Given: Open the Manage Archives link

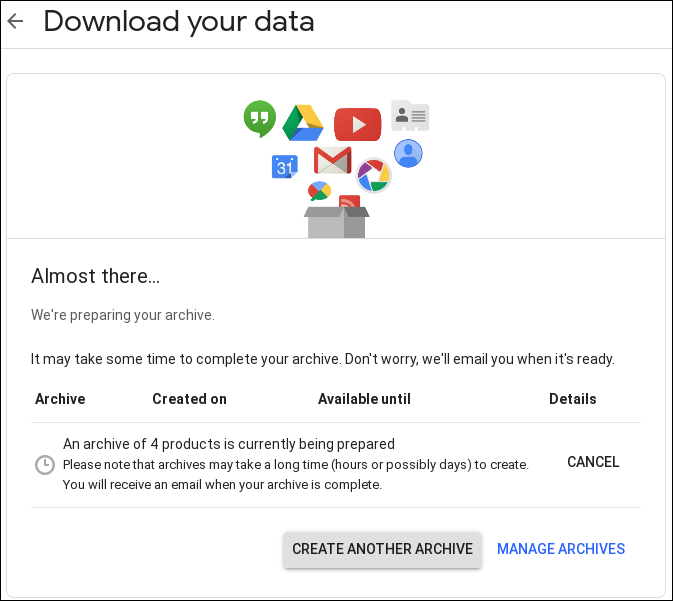Looking at the screenshot, I should (x=561, y=549).
